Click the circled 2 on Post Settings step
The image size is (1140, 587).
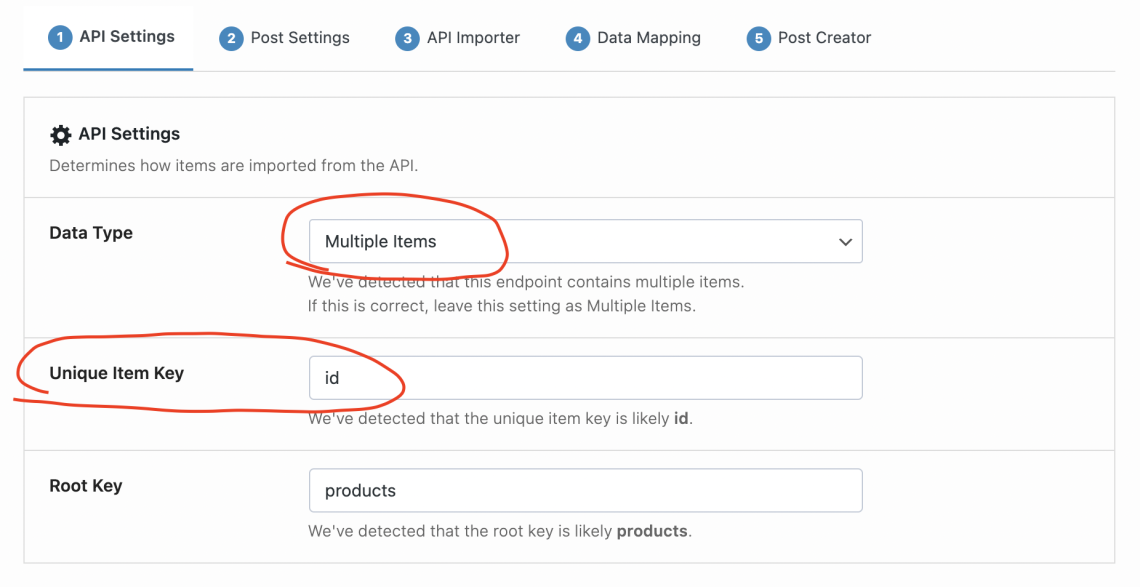click(232, 38)
